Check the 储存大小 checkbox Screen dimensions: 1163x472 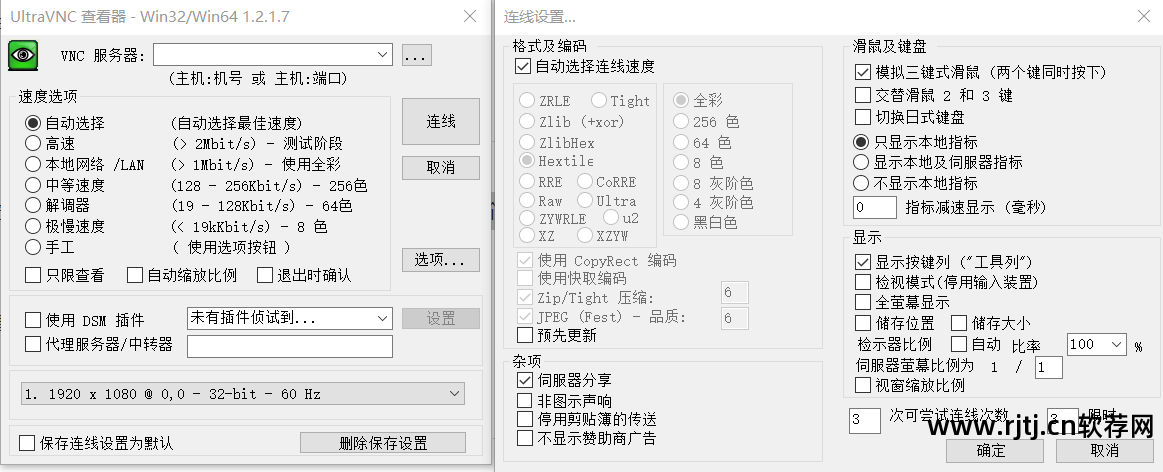(959, 323)
